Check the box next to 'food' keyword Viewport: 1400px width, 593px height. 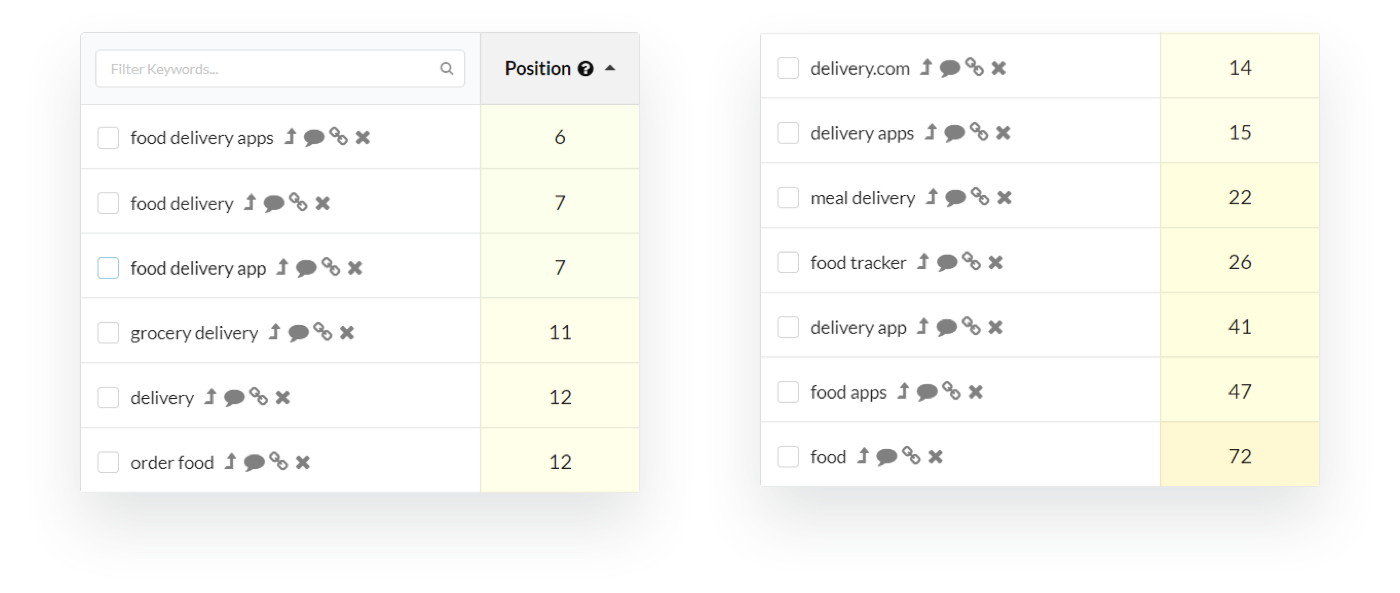pyautogui.click(x=788, y=457)
